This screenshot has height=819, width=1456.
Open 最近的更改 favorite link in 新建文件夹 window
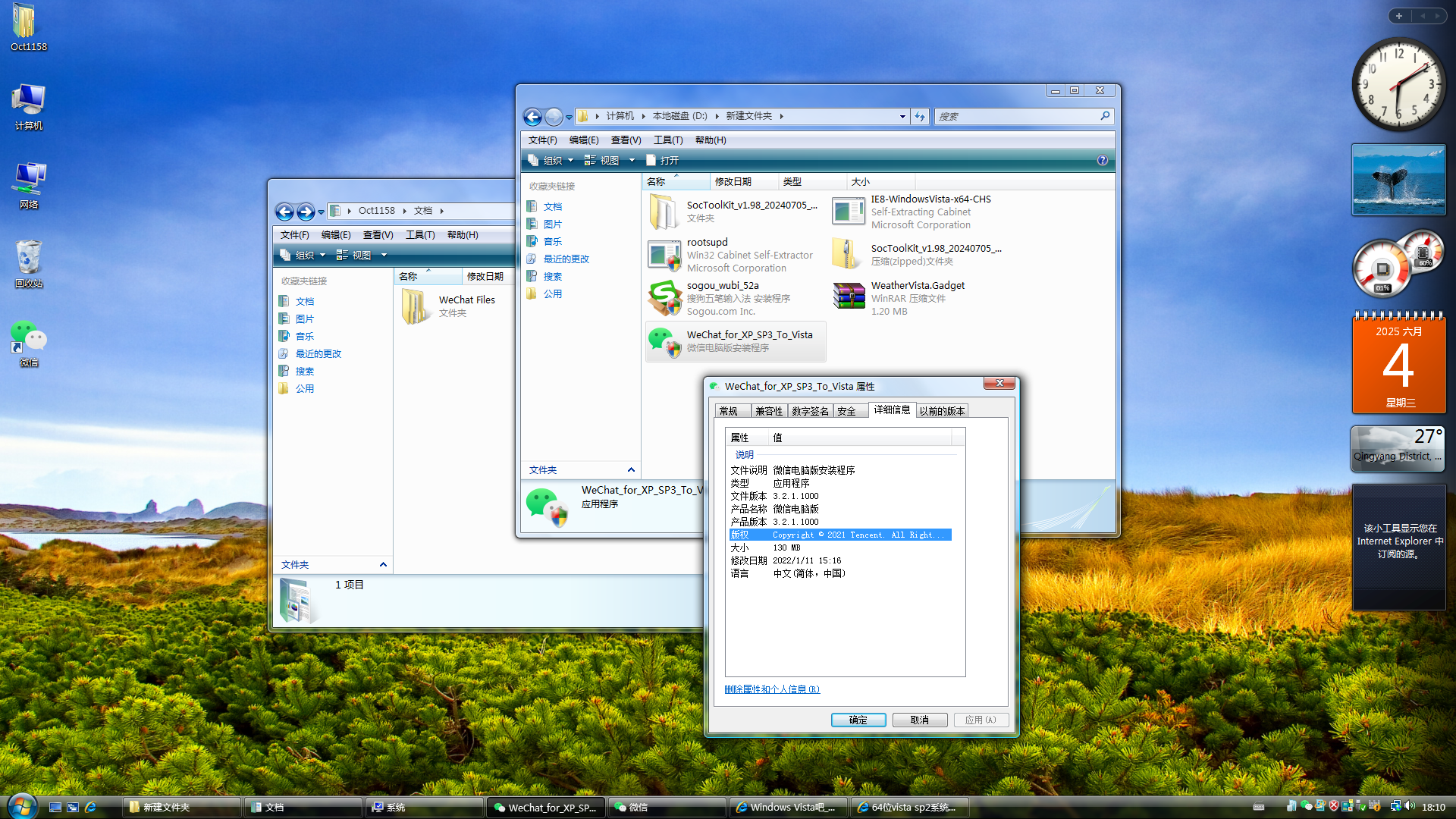click(566, 259)
